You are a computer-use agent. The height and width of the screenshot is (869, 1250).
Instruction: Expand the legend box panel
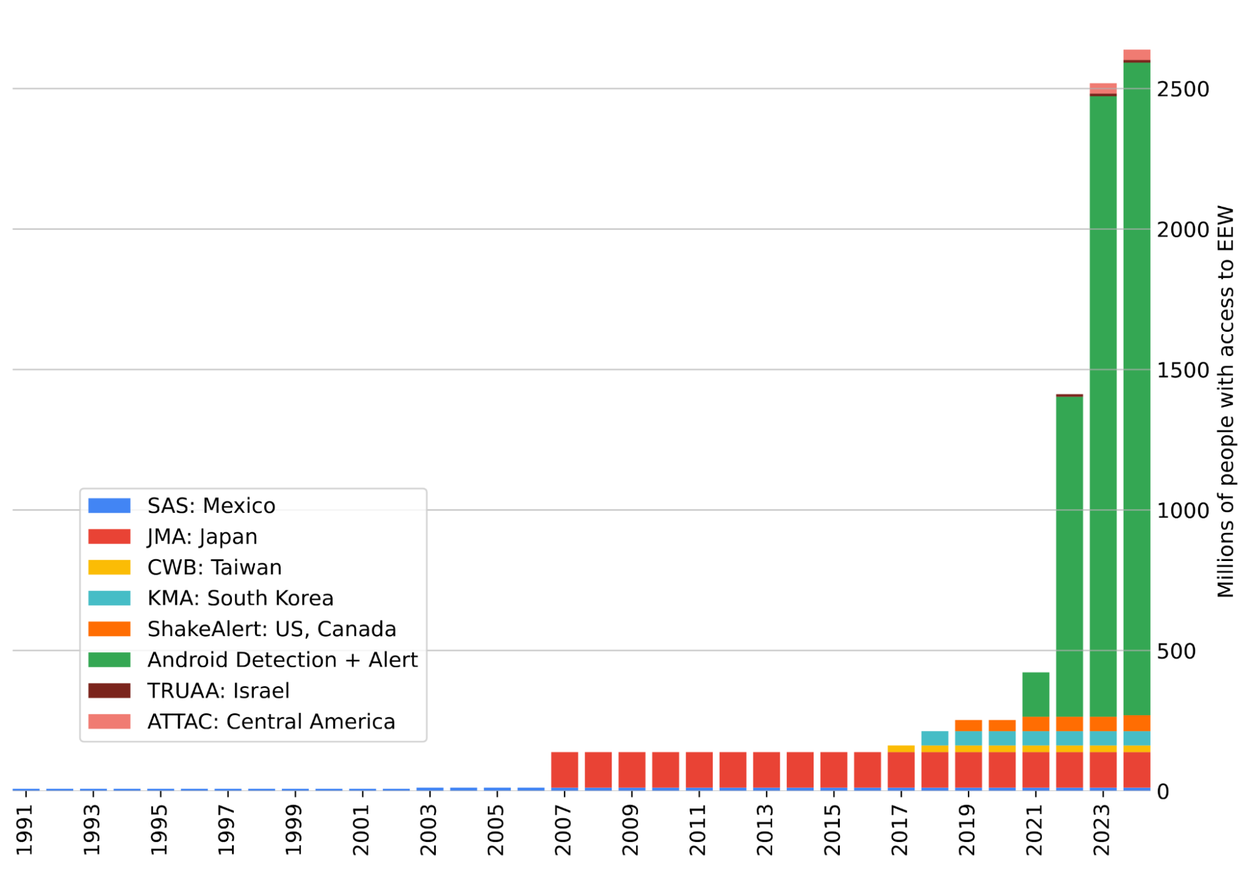click(x=253, y=613)
